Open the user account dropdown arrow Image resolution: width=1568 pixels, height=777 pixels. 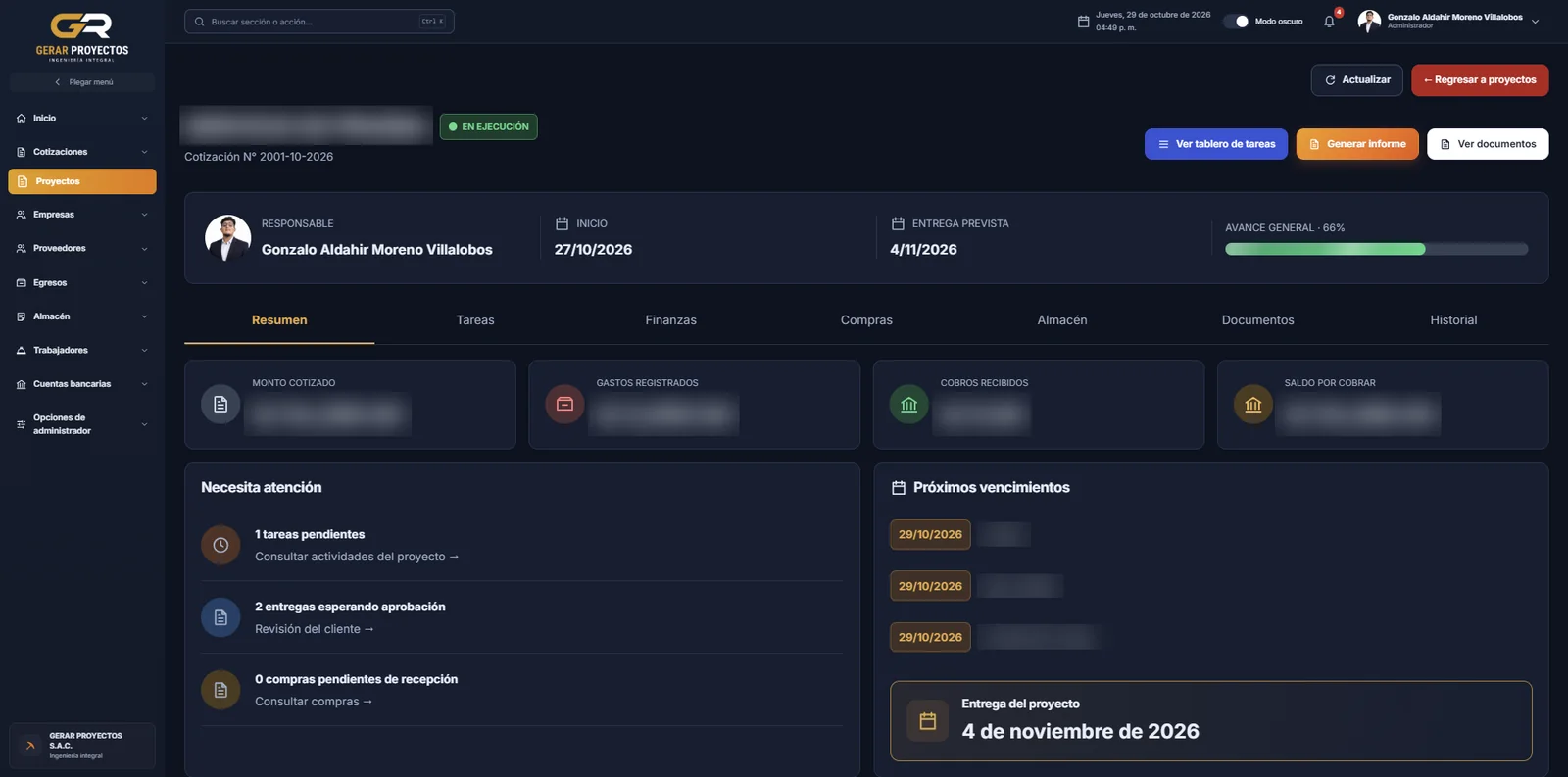coord(1536,22)
